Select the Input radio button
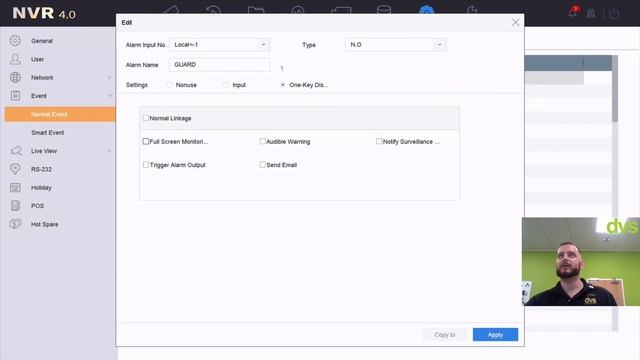 pos(226,85)
